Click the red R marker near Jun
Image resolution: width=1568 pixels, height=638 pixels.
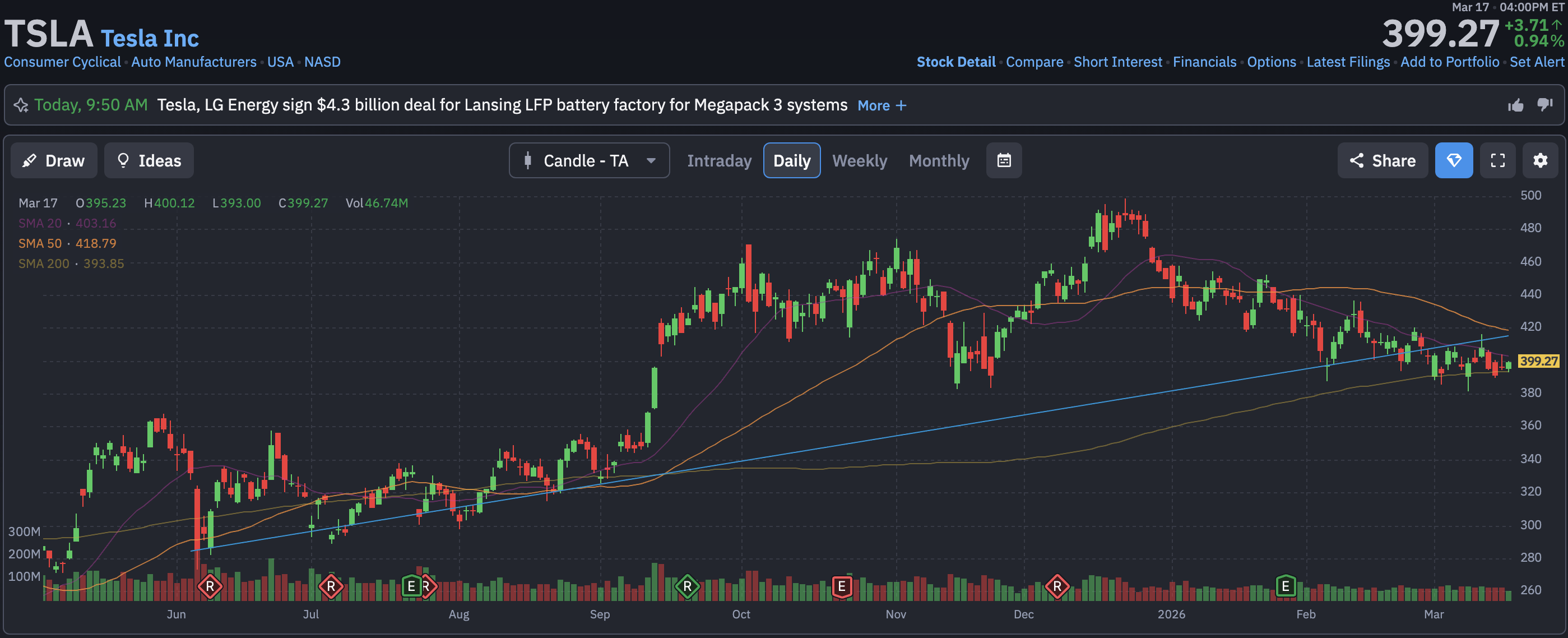pos(210,587)
